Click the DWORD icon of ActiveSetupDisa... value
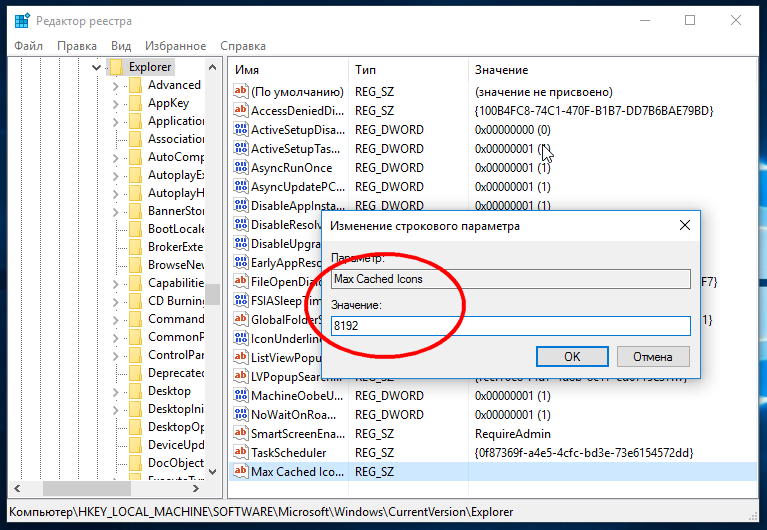The height and width of the screenshot is (530, 767). (240, 129)
